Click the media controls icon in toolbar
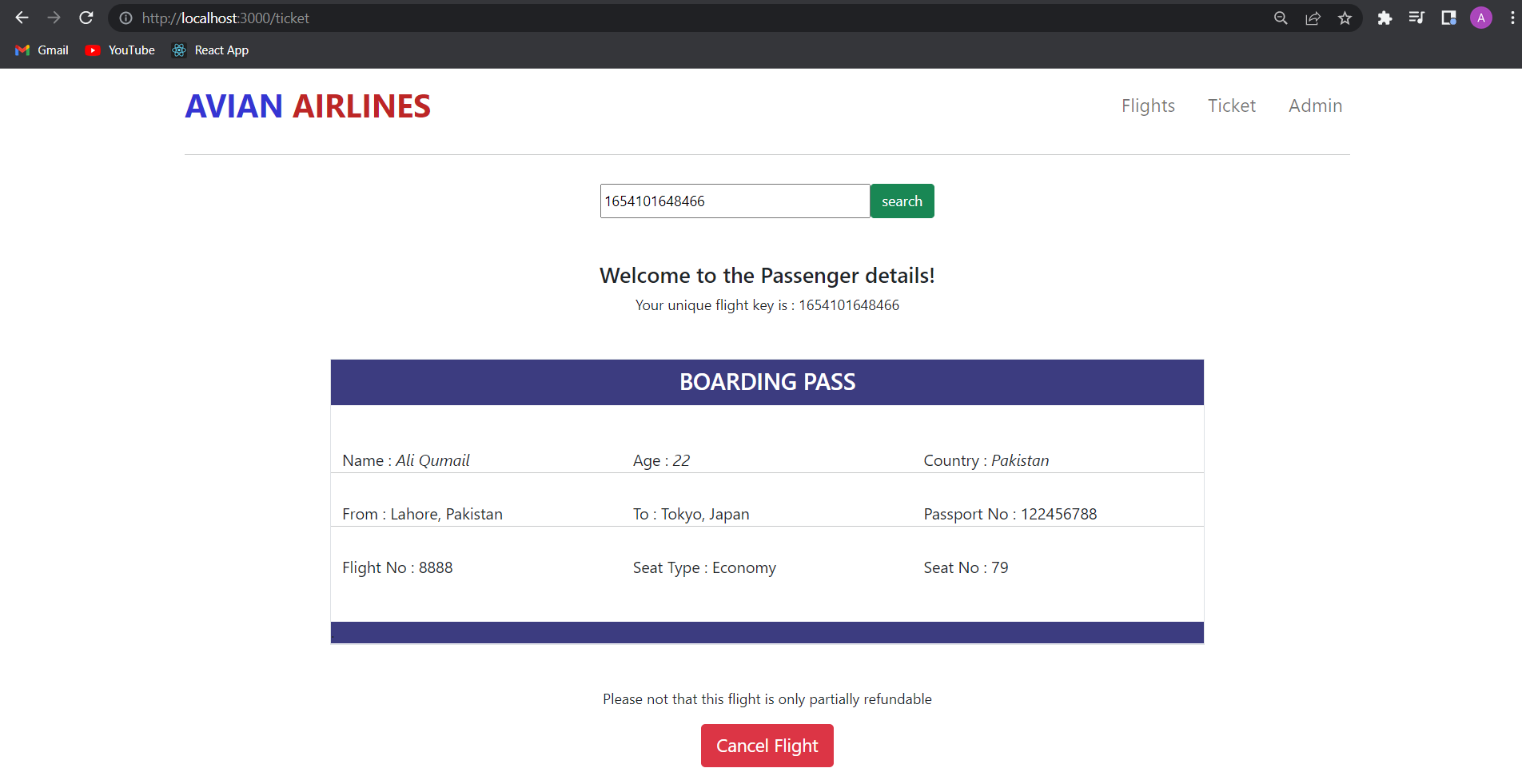 (x=1416, y=18)
